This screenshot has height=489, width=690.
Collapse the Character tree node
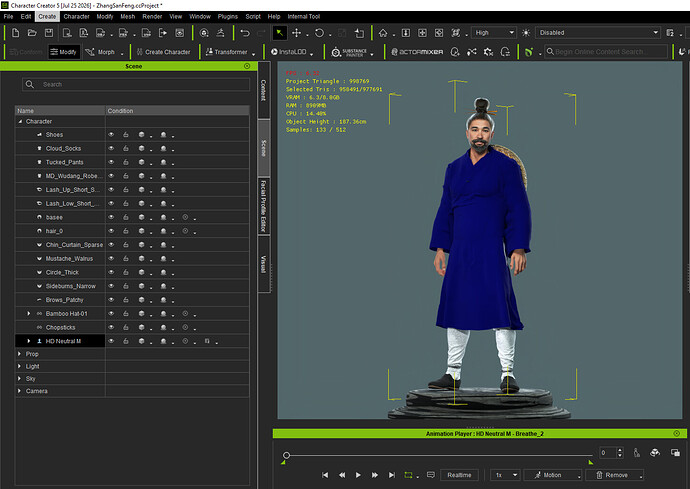(x=20, y=121)
